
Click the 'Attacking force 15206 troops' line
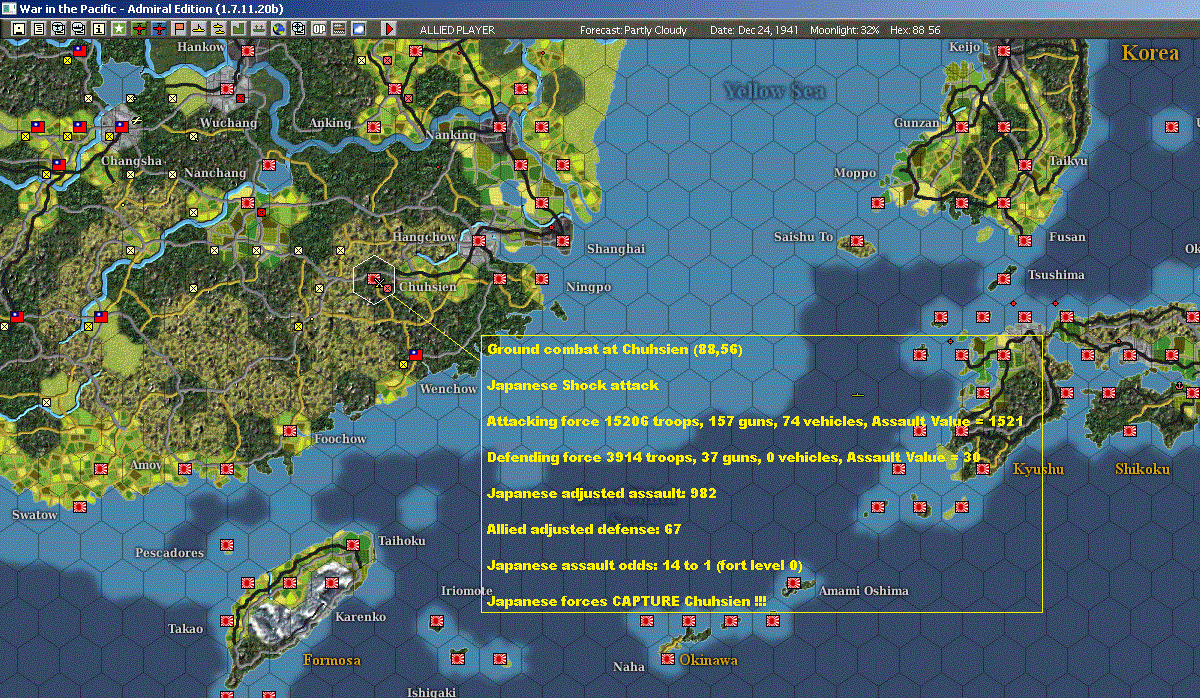click(x=755, y=421)
